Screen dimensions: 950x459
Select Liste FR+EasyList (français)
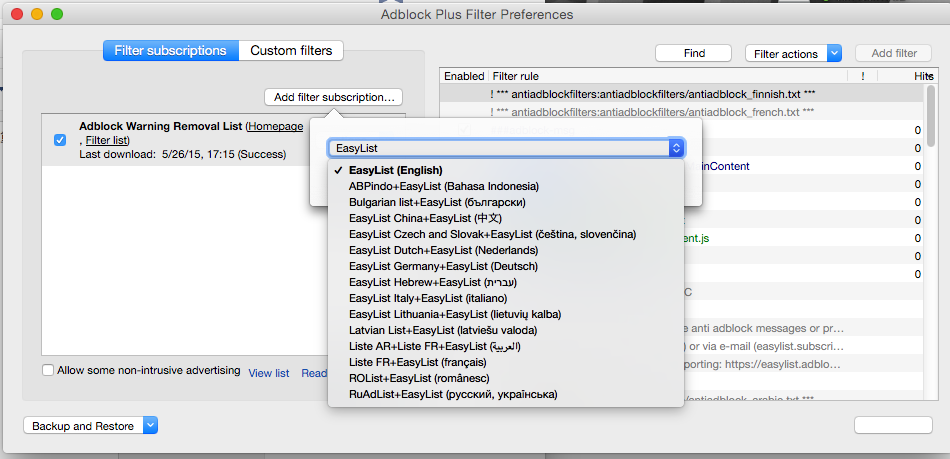(505, 362)
